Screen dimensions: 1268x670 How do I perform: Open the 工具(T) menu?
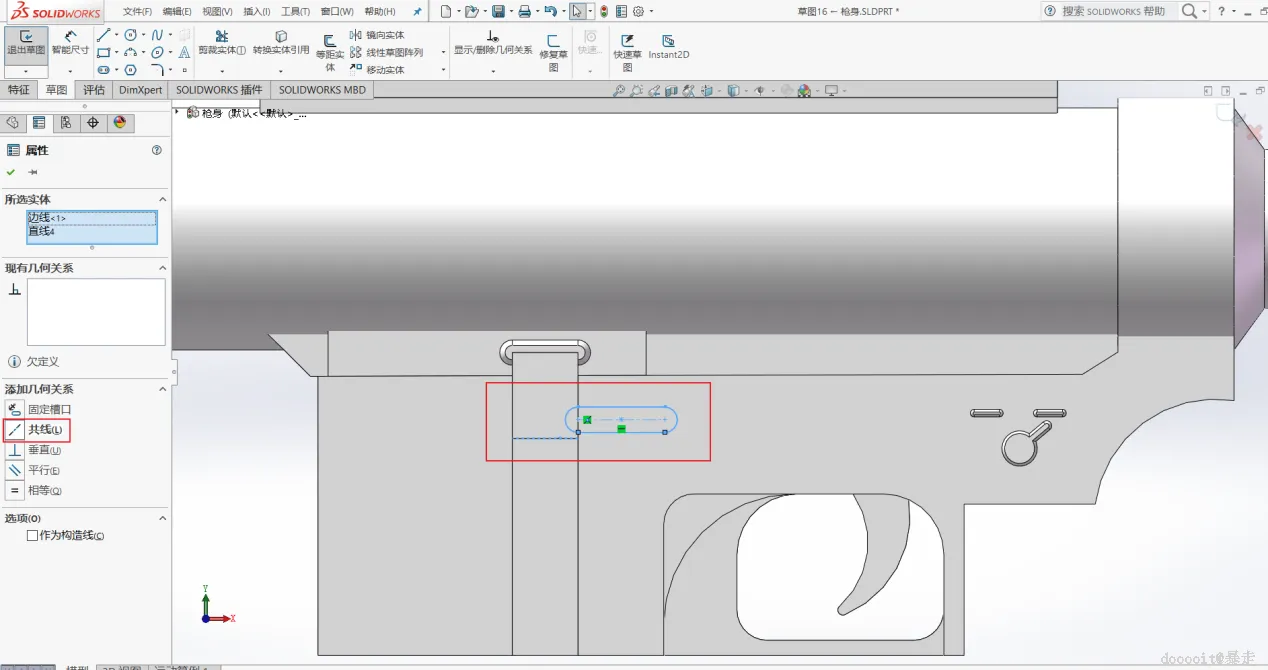[x=295, y=11]
